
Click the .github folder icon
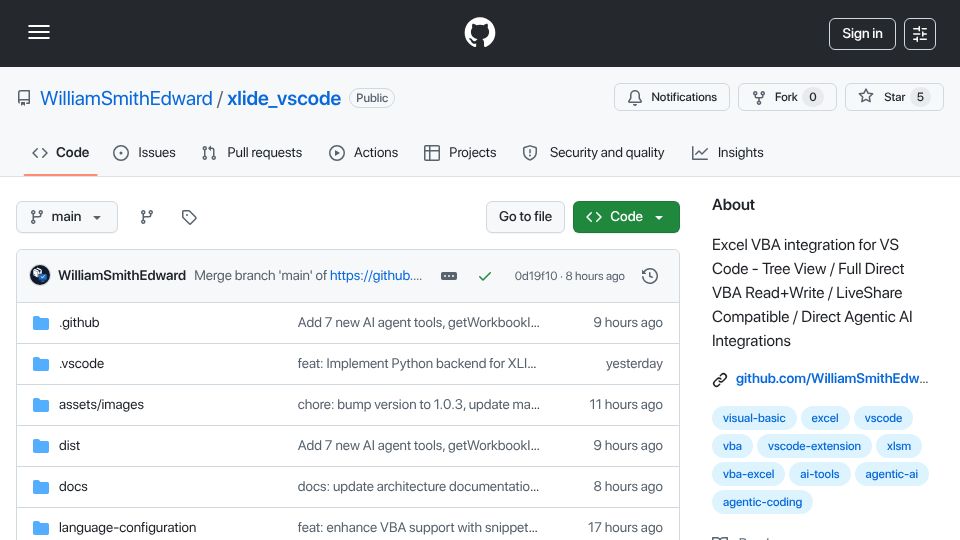tap(40, 323)
